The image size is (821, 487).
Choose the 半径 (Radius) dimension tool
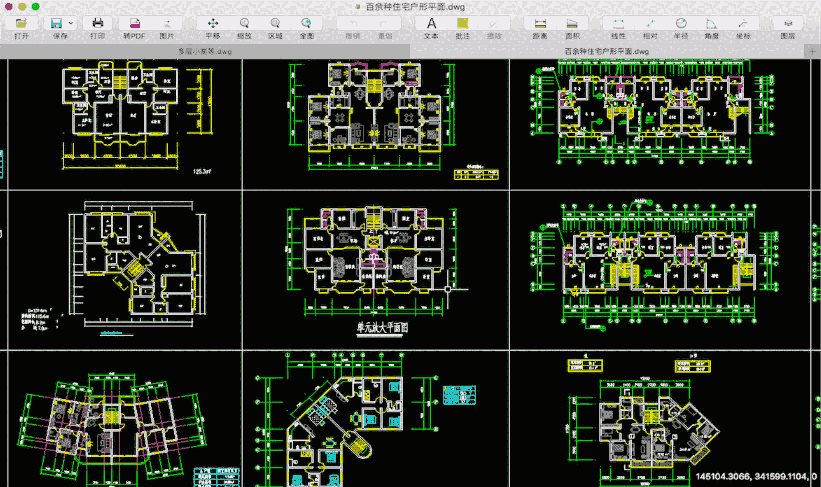(x=681, y=23)
